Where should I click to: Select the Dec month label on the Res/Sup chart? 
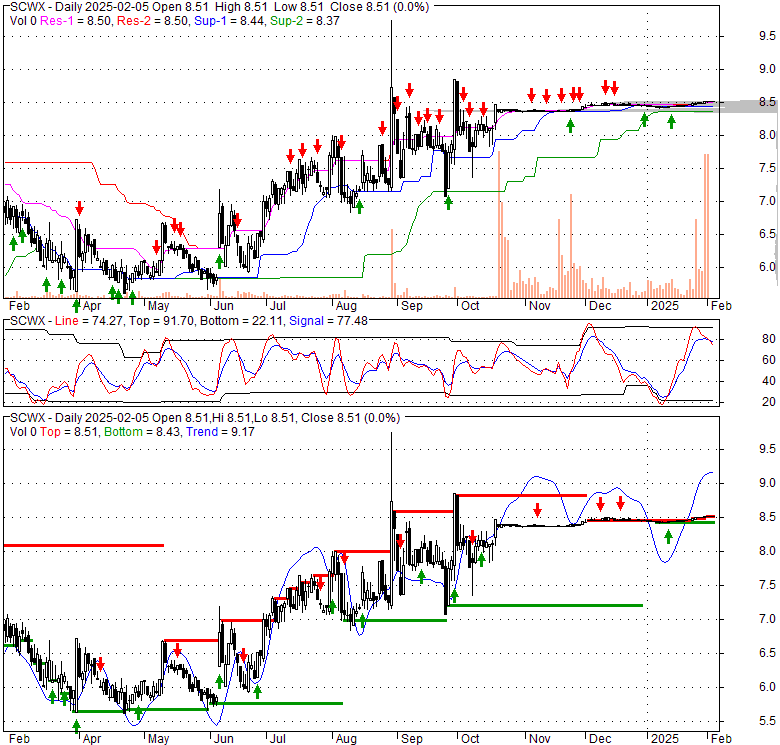click(x=600, y=306)
